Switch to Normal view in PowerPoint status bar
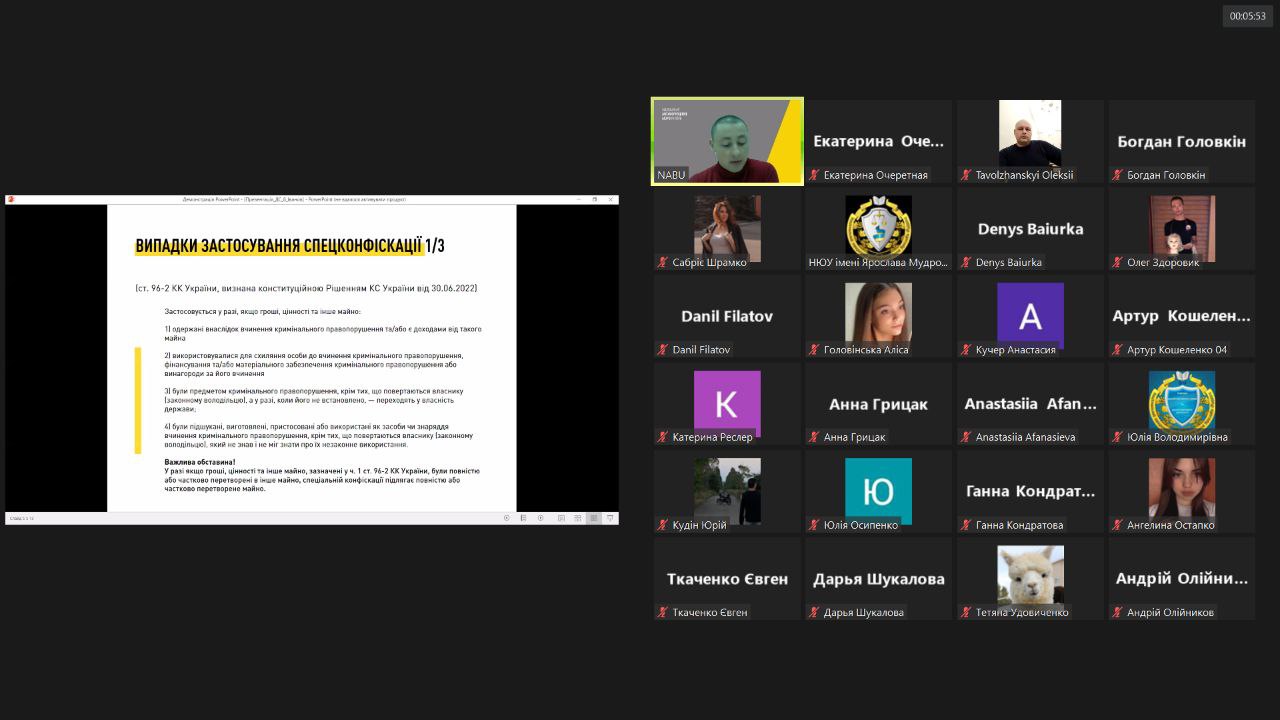 point(561,518)
